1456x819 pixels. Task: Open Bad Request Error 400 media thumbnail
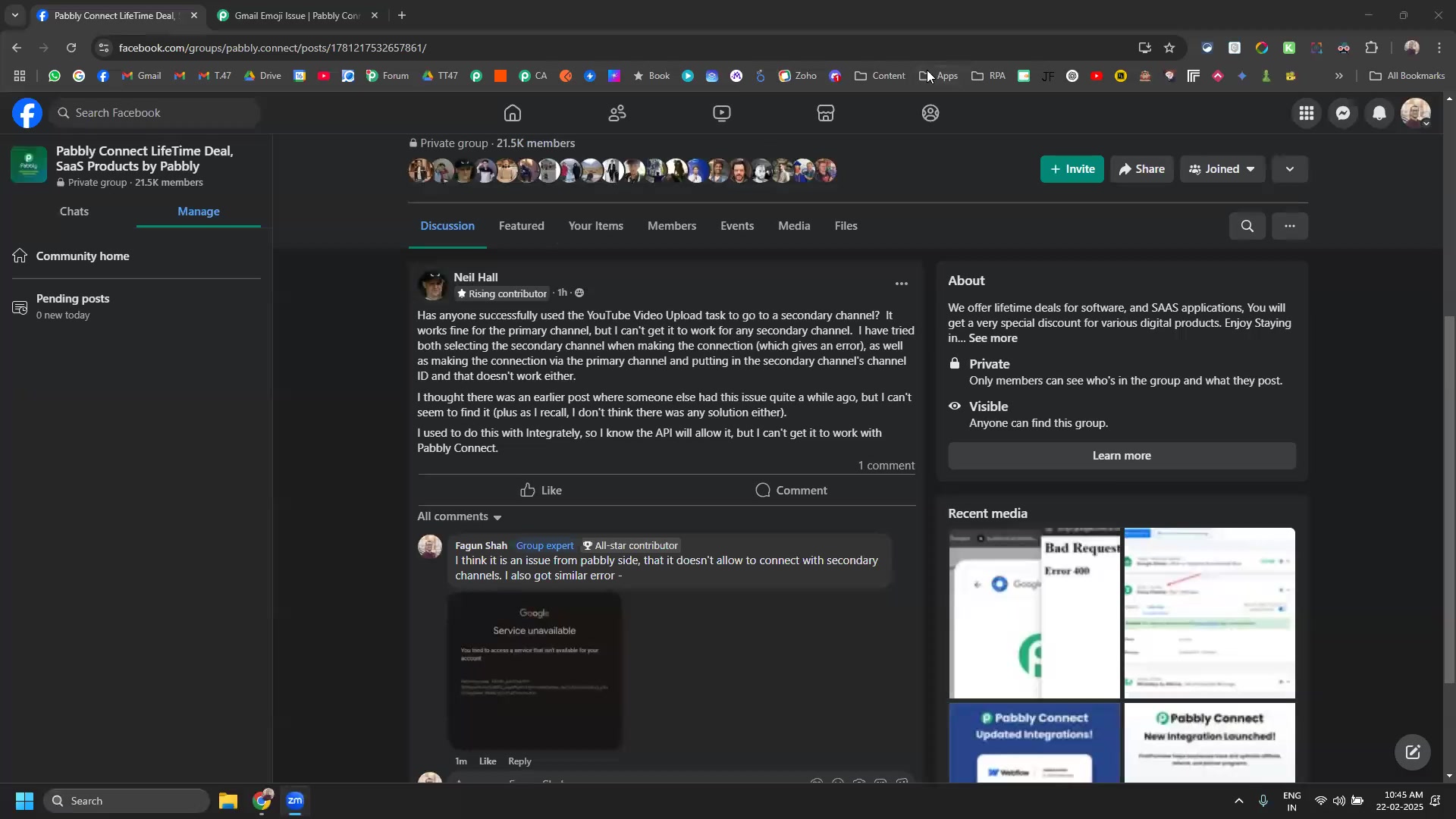coord(1034,613)
